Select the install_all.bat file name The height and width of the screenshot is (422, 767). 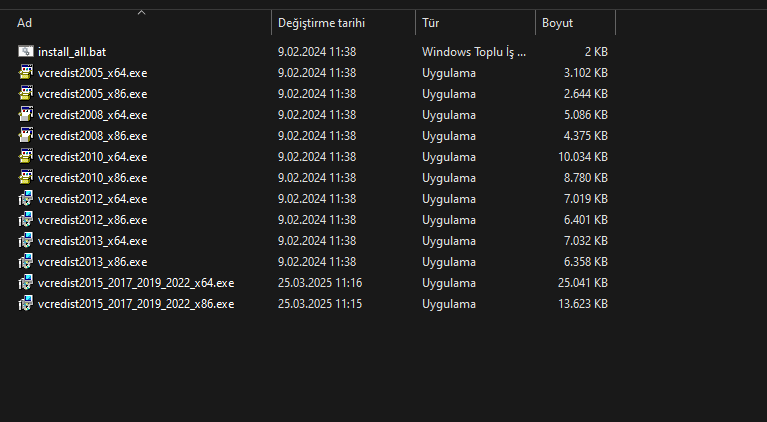tap(72, 52)
